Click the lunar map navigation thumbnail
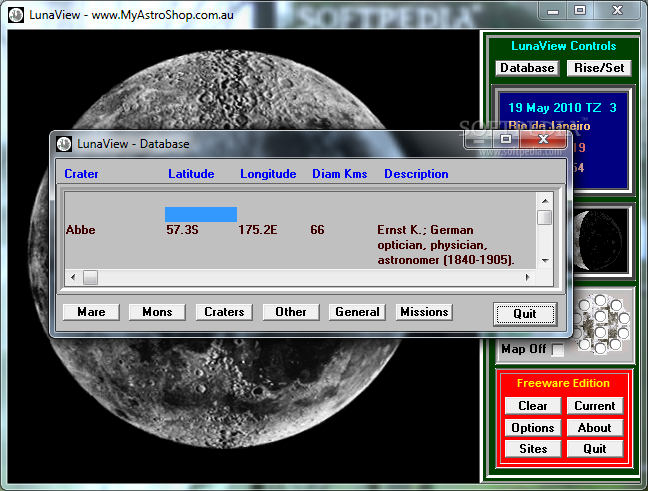 point(601,324)
